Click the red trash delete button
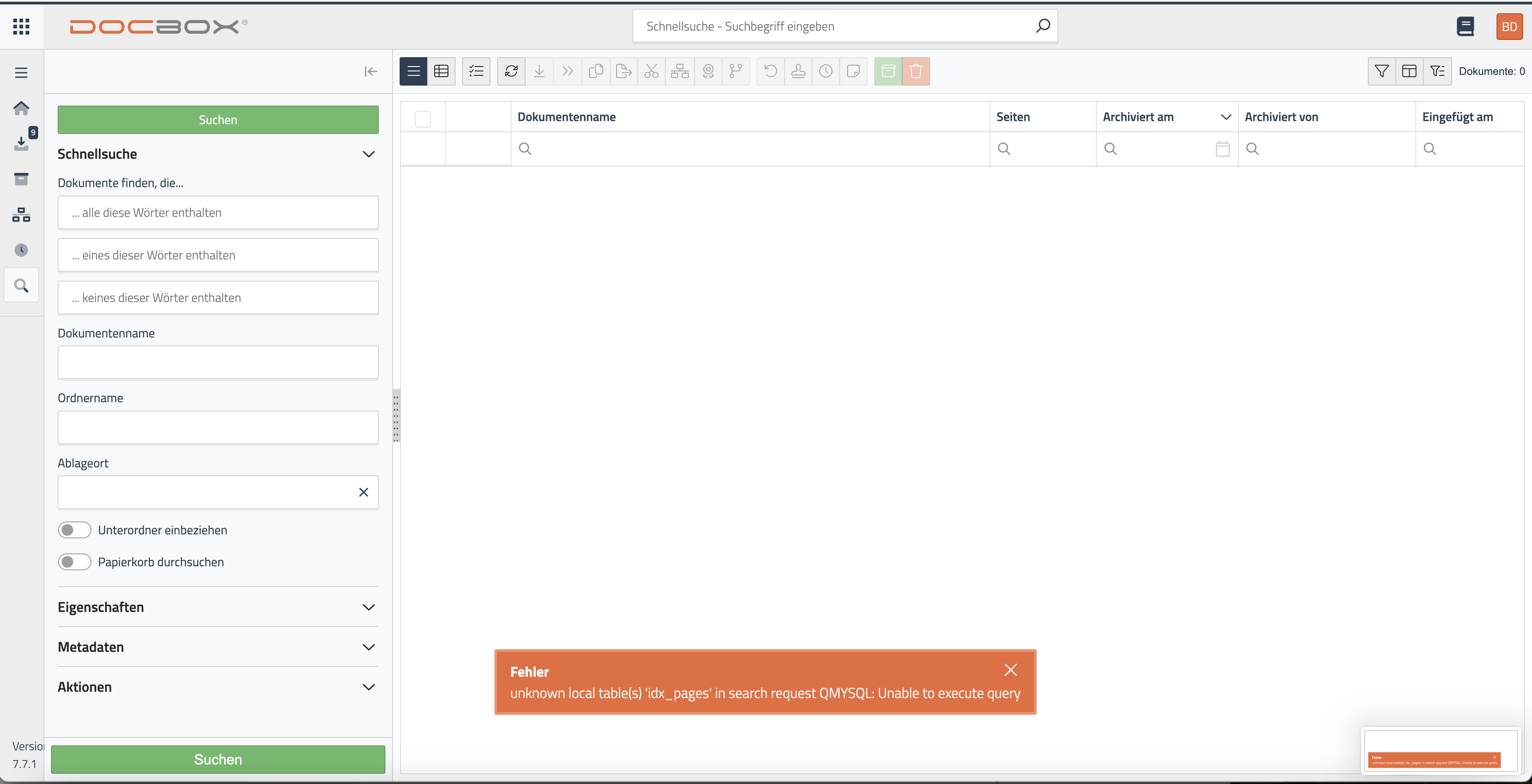 916,71
